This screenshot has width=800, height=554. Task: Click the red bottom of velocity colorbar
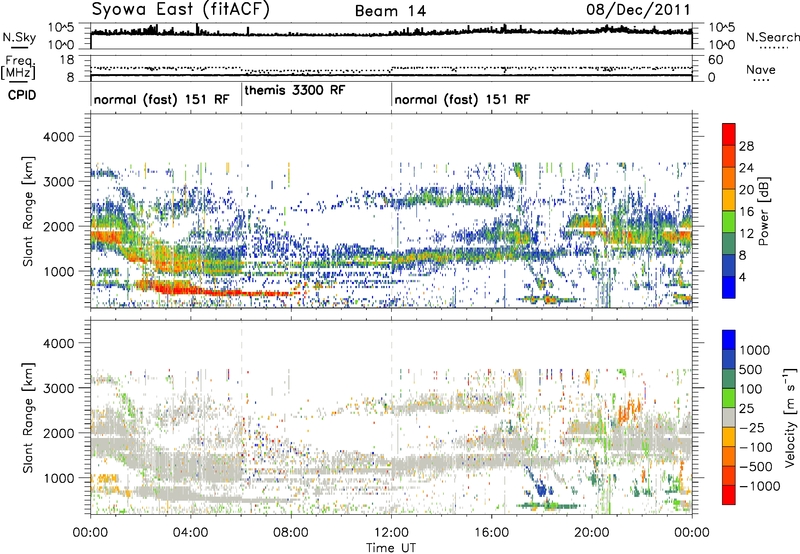729,495
